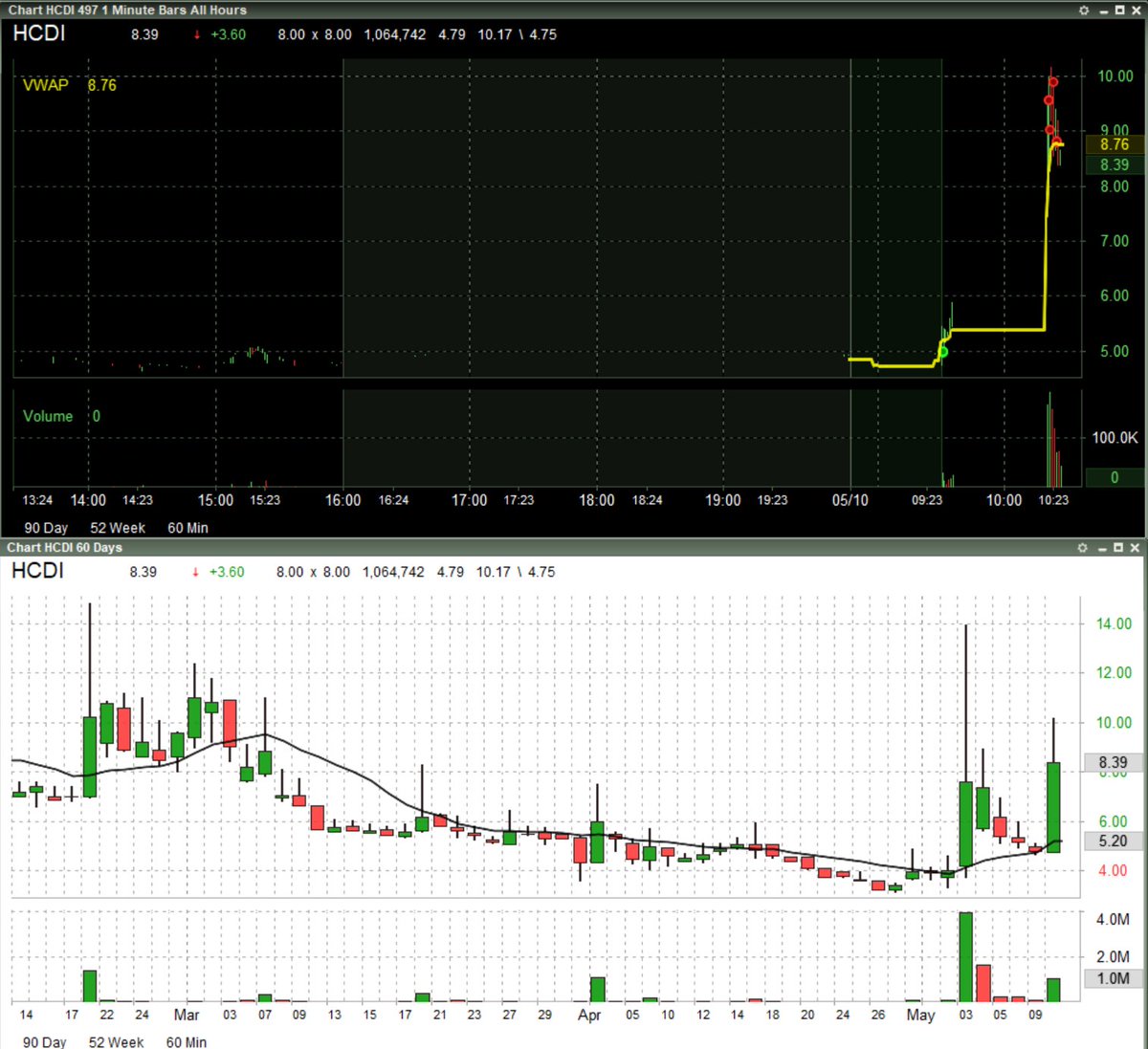Click green circle trade marker near 5.00
Image resolution: width=1148 pixels, height=1049 pixels.
point(942,352)
